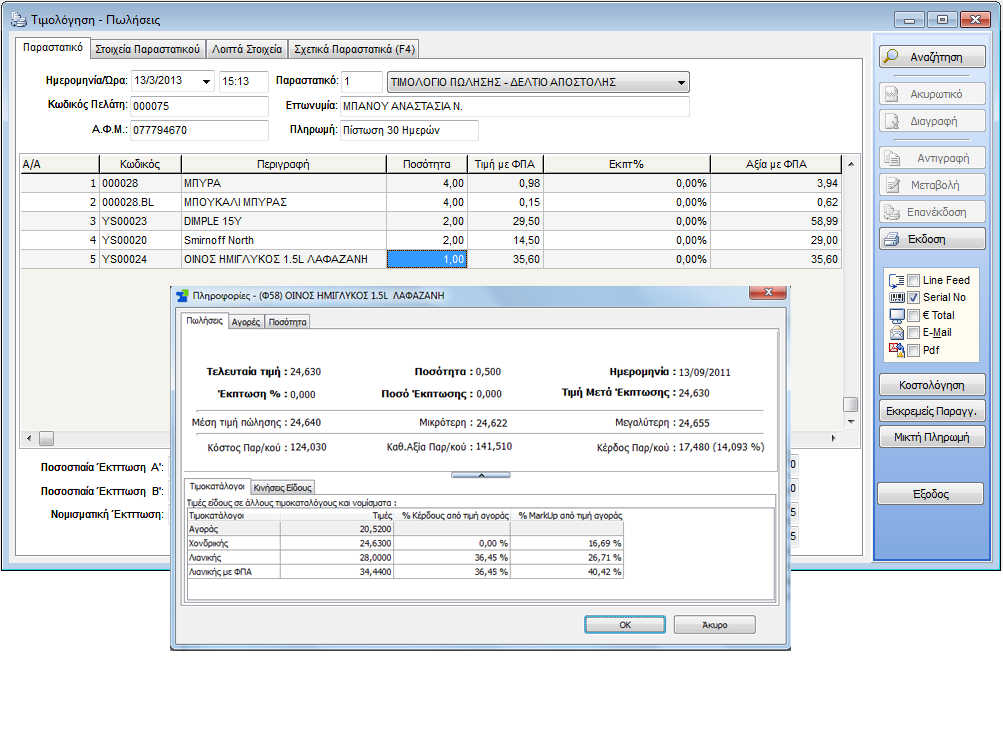The width and height of the screenshot is (1003, 756).
Task: Click the Εκκρεμείς Παραγγ. button
Action: tap(931, 411)
